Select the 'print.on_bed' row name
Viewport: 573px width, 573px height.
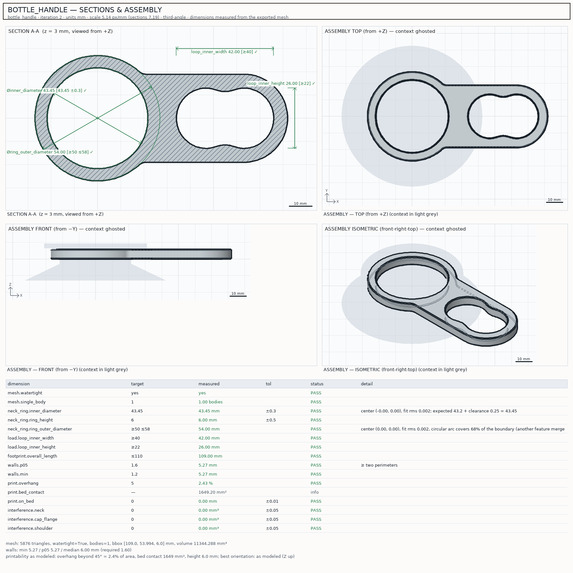pos(20,501)
